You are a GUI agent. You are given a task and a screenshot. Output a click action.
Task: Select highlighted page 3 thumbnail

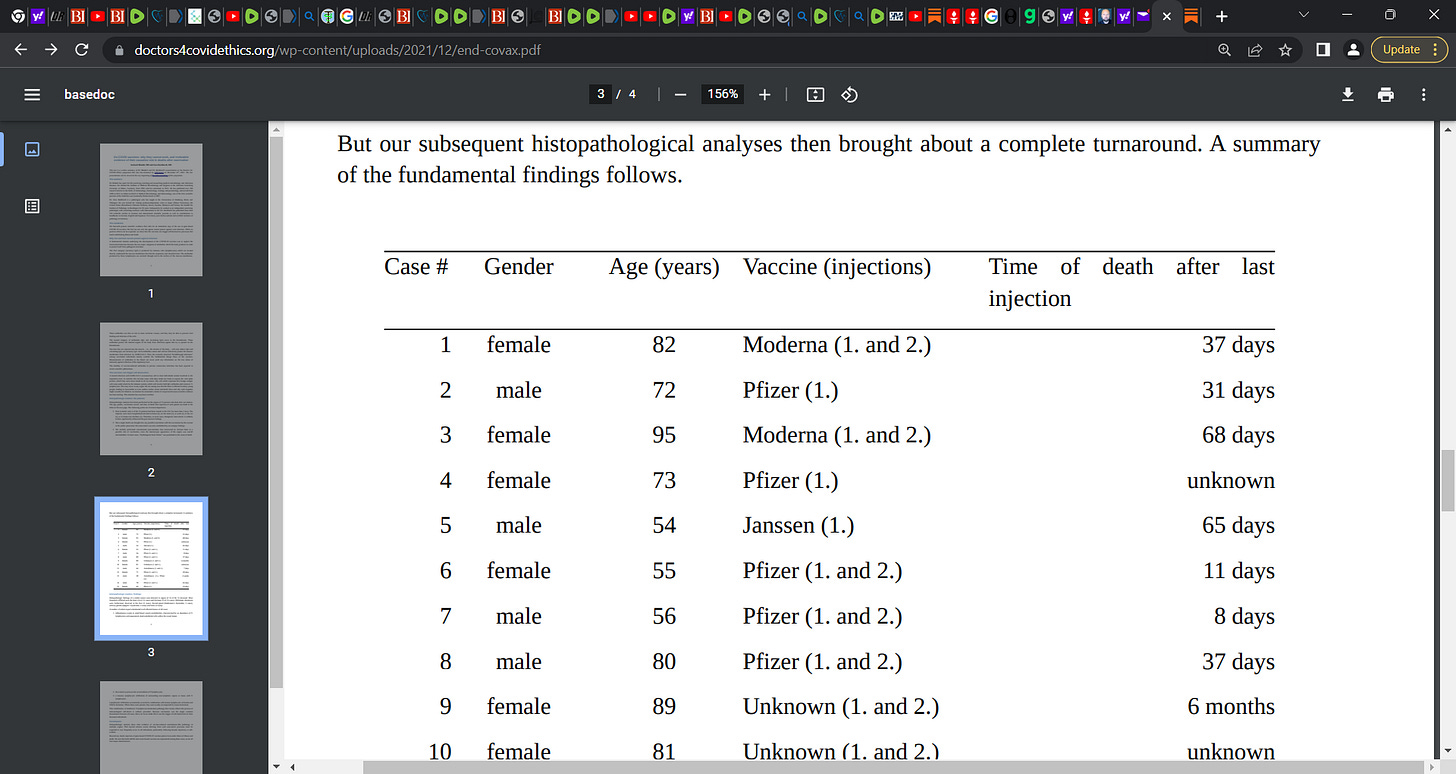point(151,568)
